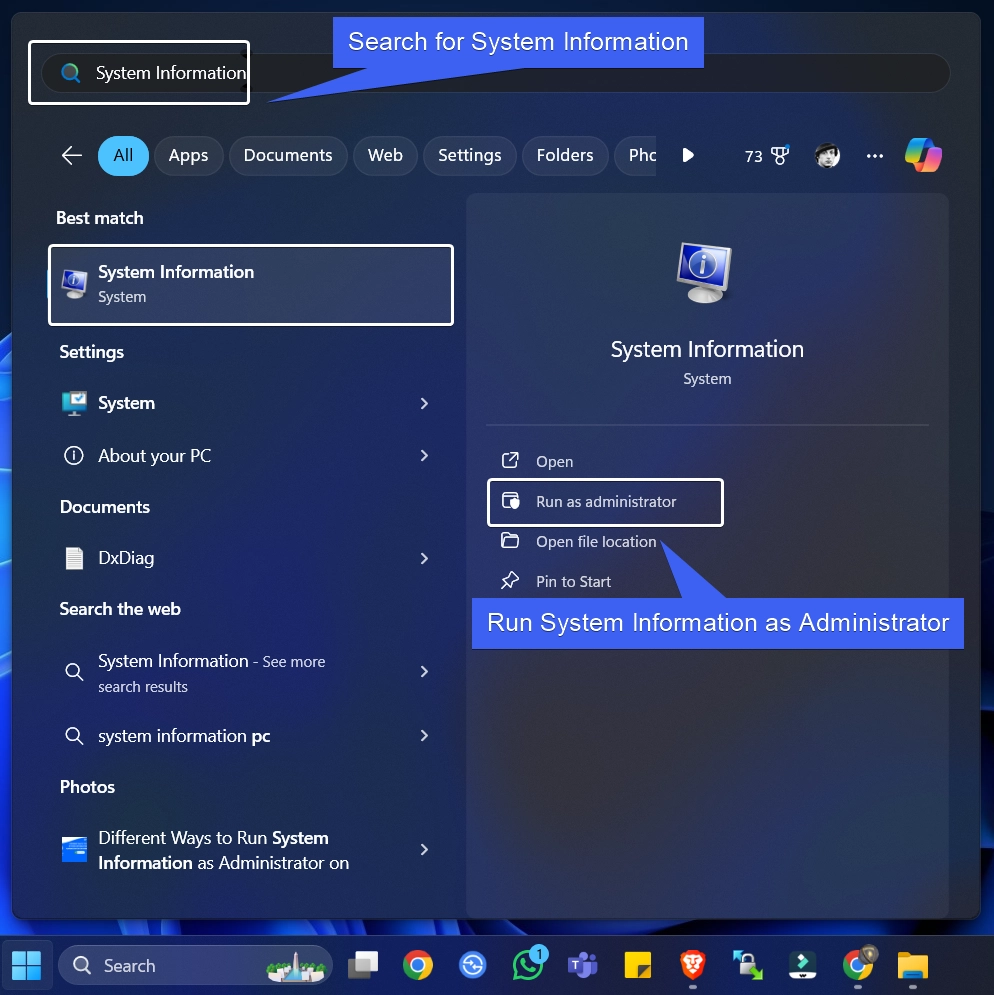Select the All filter tab
994x995 pixels.
click(123, 155)
